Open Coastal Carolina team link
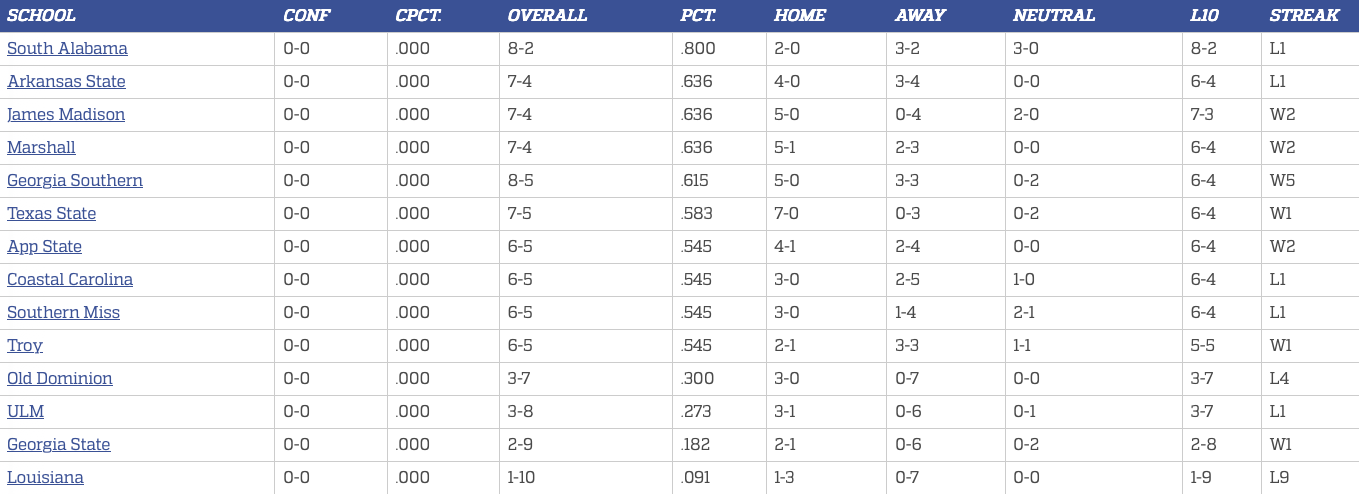This screenshot has width=1359, height=494. (70, 280)
